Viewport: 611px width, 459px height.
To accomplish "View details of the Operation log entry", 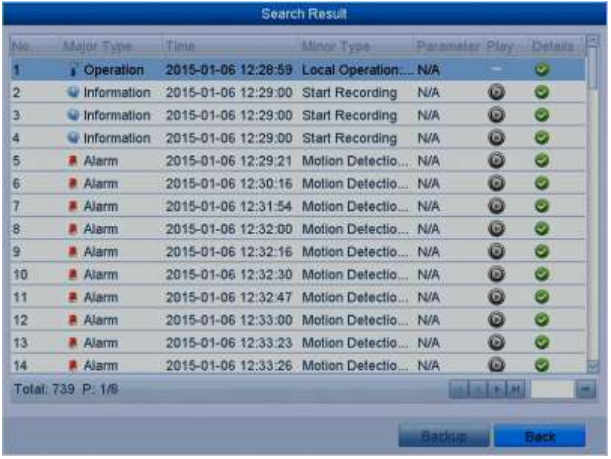I will (542, 70).
